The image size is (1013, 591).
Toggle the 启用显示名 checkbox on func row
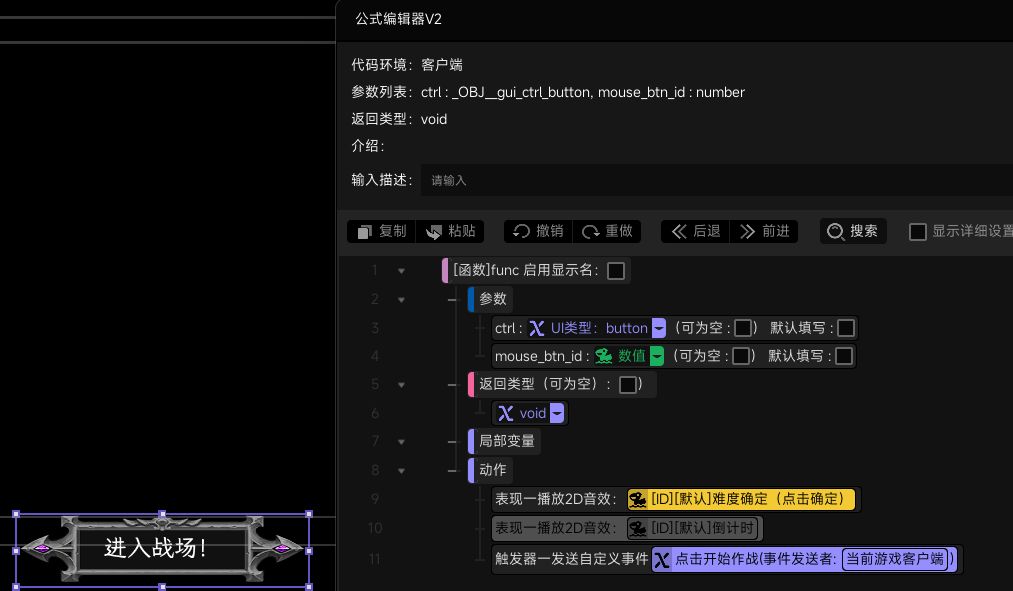[x=616, y=271]
